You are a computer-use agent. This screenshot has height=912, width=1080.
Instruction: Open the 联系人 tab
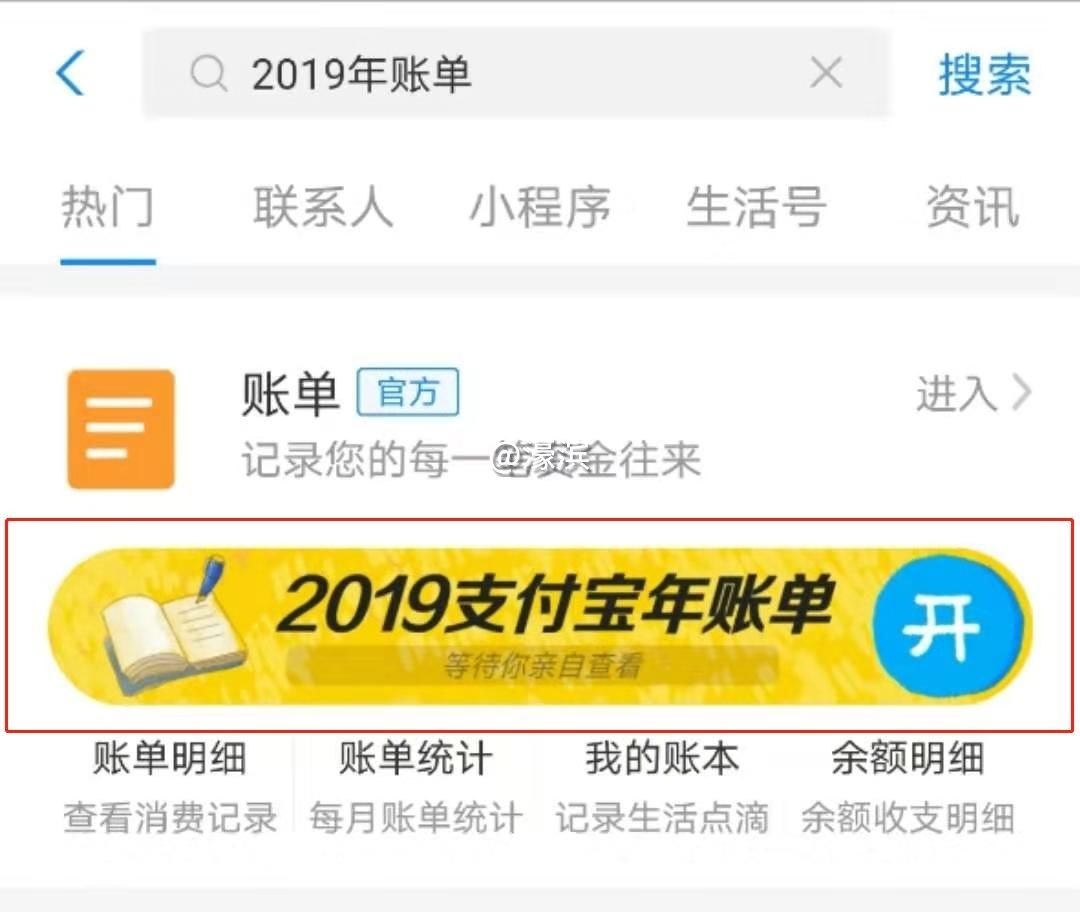pos(323,207)
